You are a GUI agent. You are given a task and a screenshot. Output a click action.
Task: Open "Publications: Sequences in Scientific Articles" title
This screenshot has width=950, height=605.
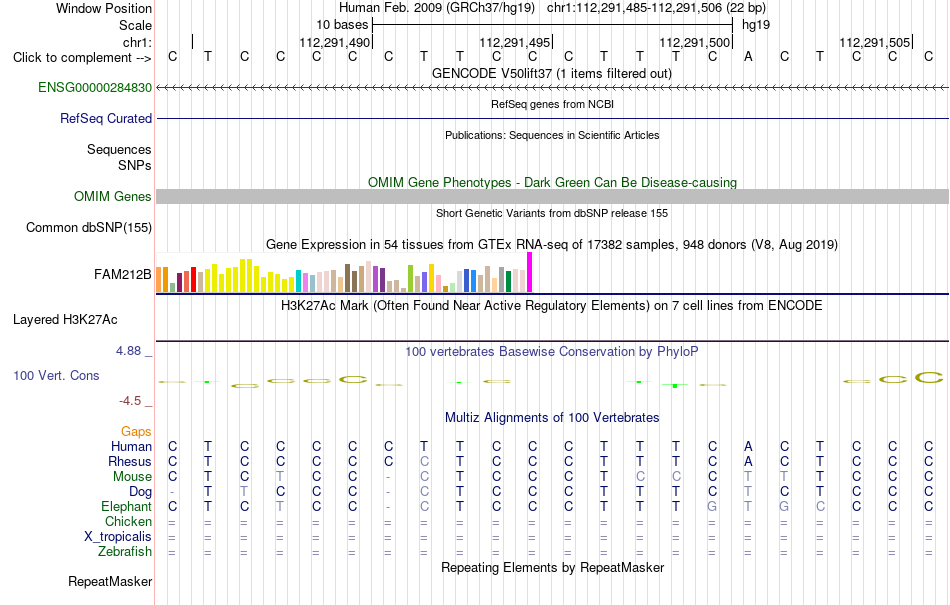(x=552, y=135)
